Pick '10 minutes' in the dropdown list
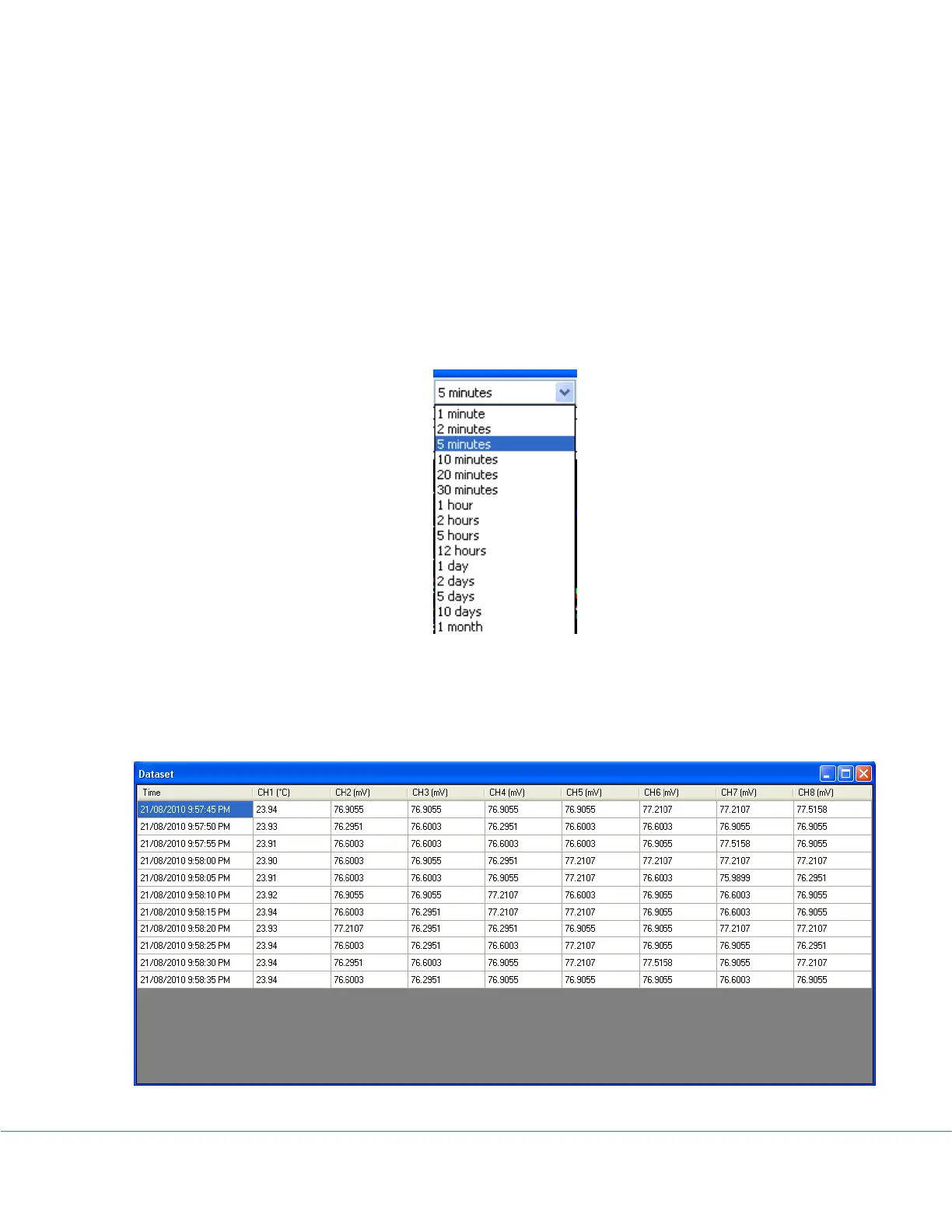 point(504,460)
